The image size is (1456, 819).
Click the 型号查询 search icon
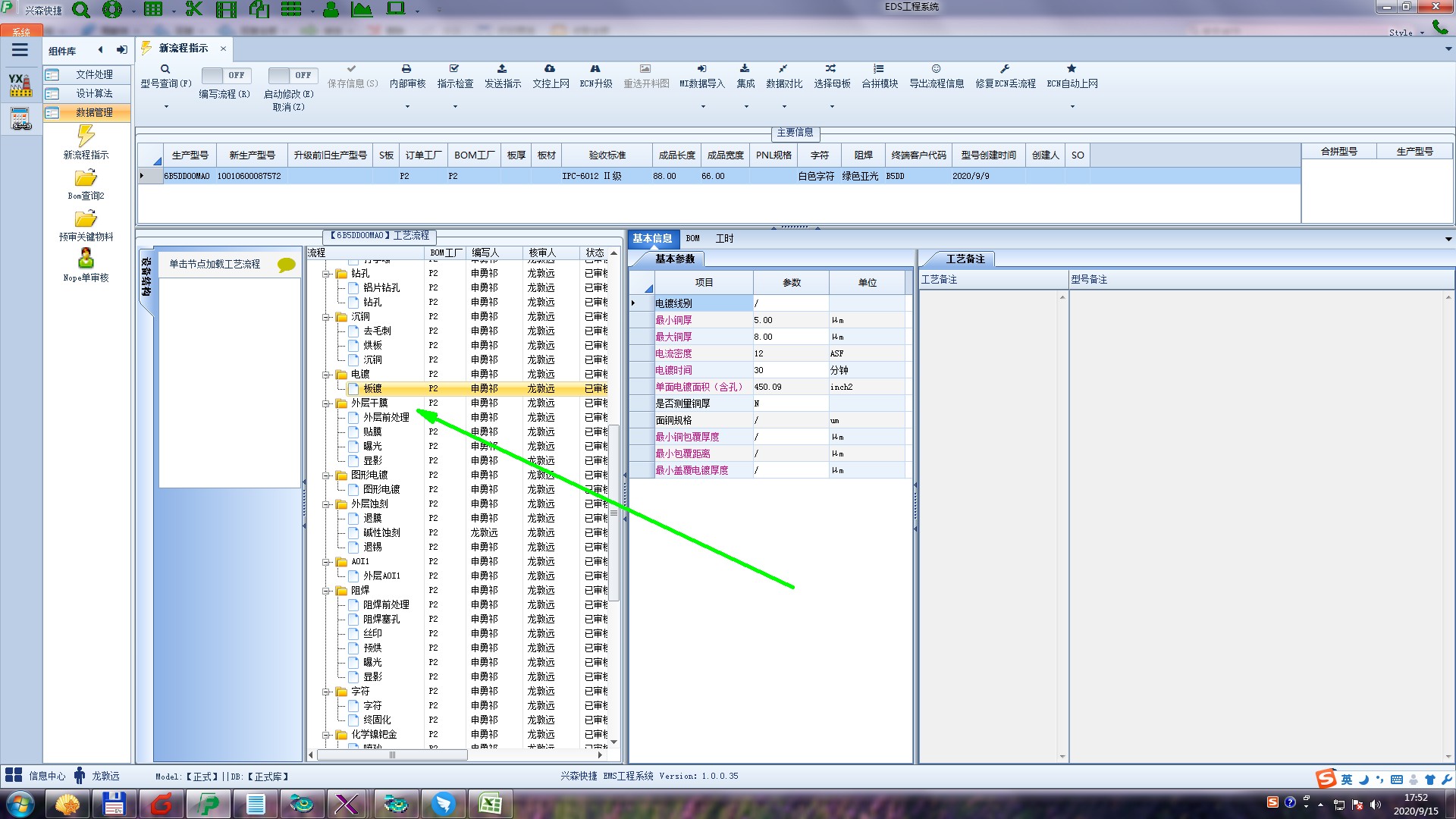click(x=165, y=69)
